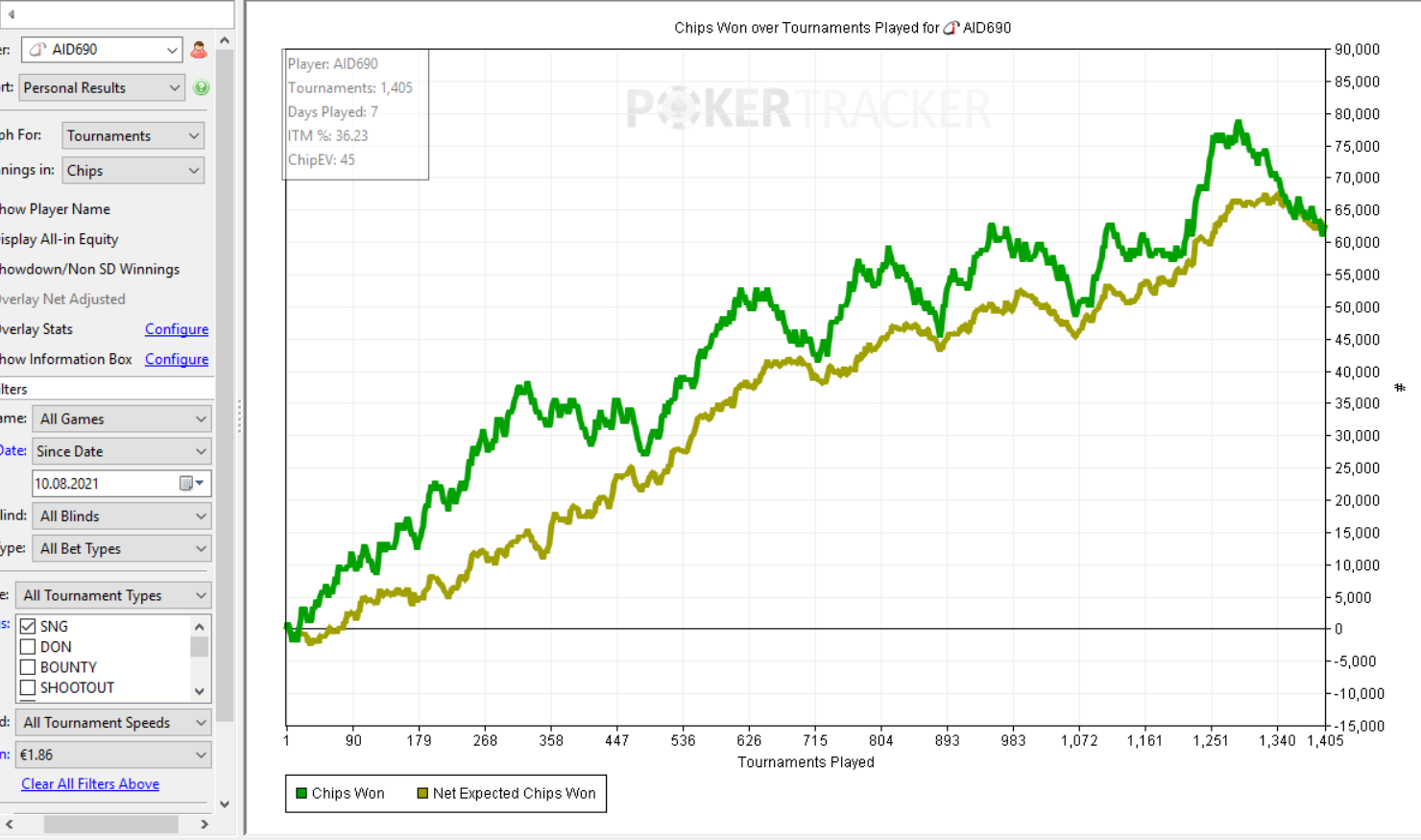1421x840 pixels.
Task: Click the 10.08.2021 date input field
Action: [x=104, y=484]
